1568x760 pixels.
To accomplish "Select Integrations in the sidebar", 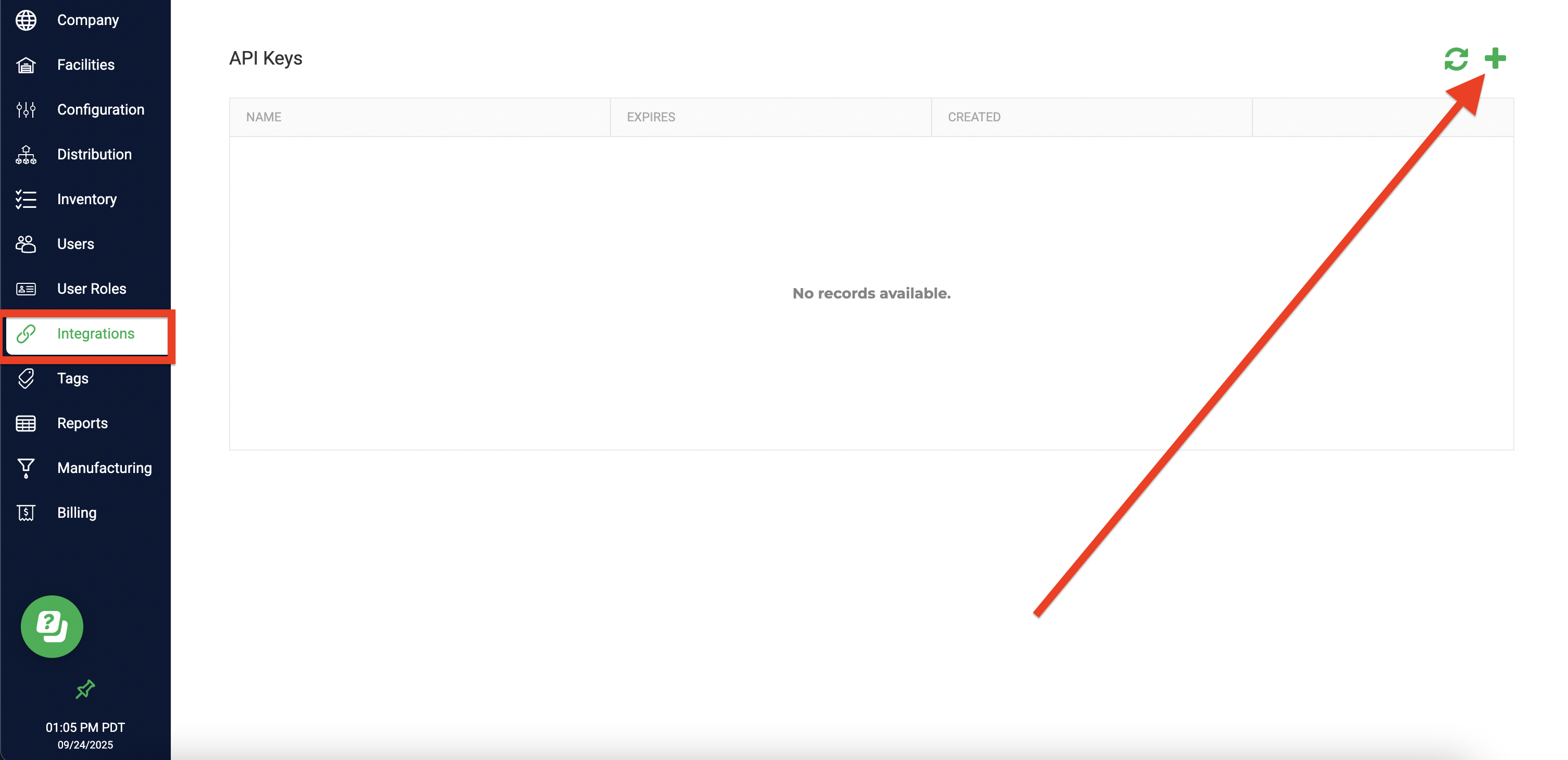I will pyautogui.click(x=95, y=334).
